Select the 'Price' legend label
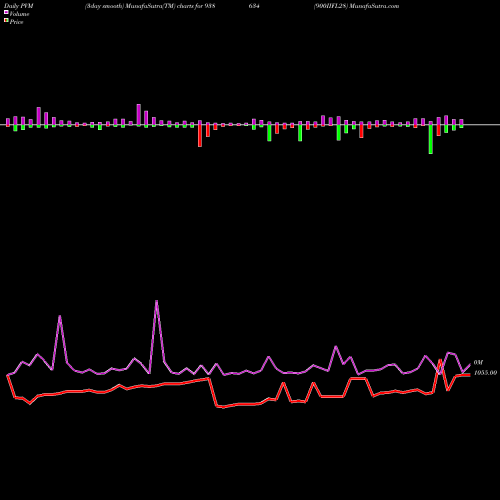 click(x=16, y=22)
